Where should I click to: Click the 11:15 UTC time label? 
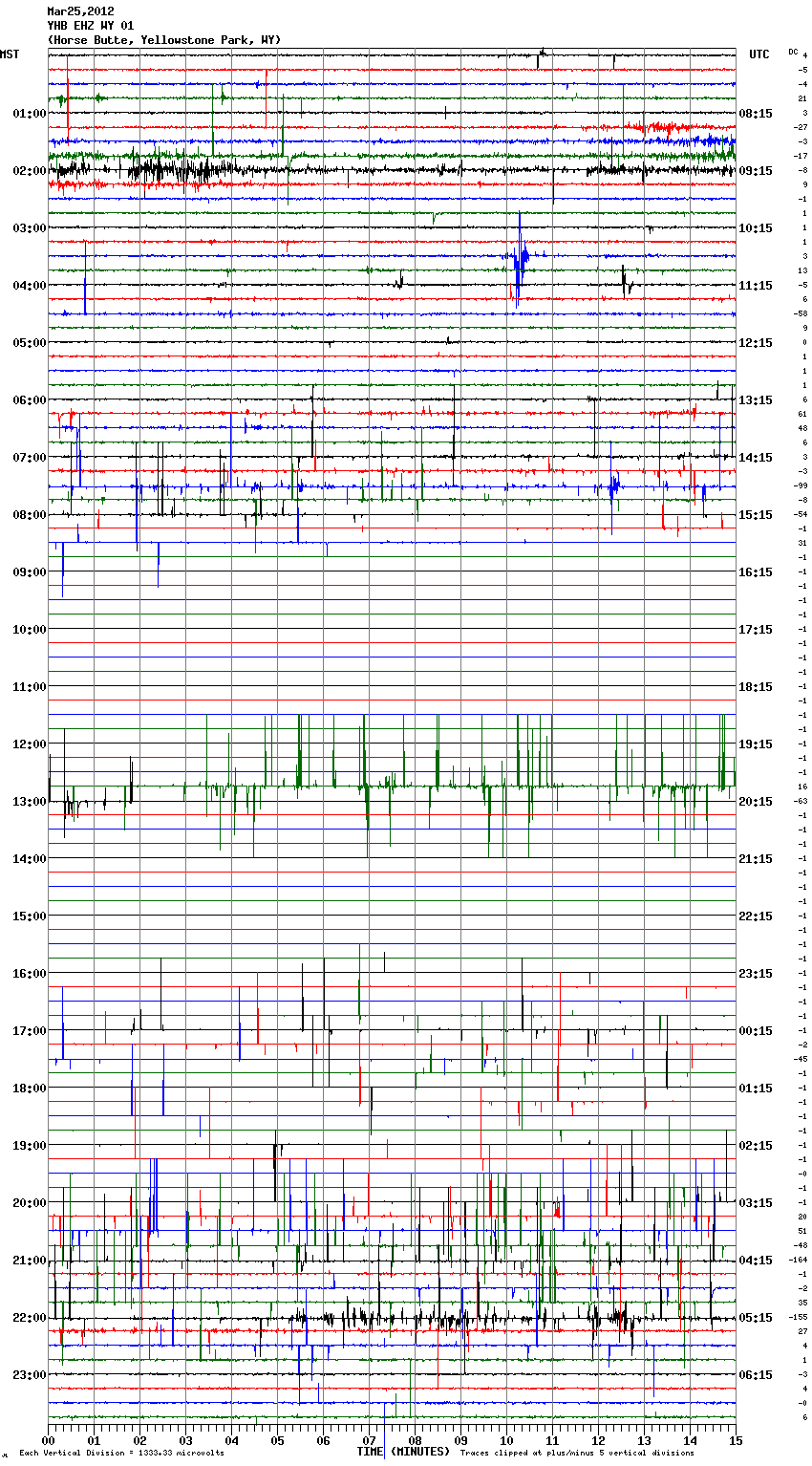756,285
